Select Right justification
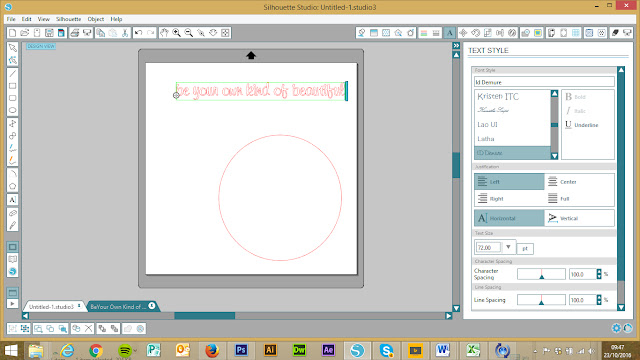Image resolution: width=640 pixels, height=360 pixels. [509, 198]
